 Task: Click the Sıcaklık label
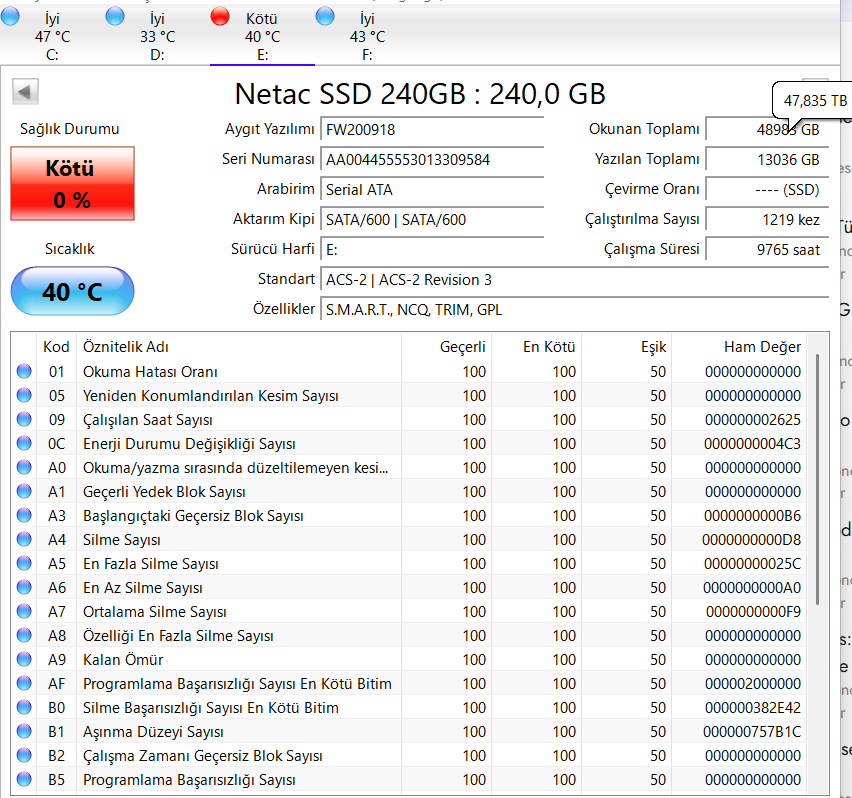click(70, 248)
